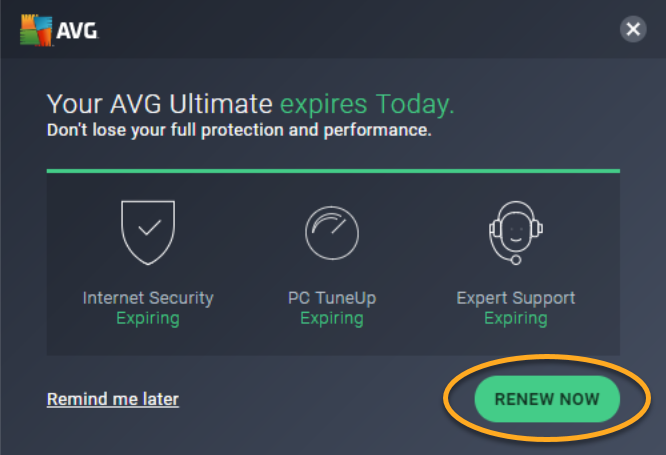Select the Internet Security label
This screenshot has width=666, height=455.
click(148, 298)
